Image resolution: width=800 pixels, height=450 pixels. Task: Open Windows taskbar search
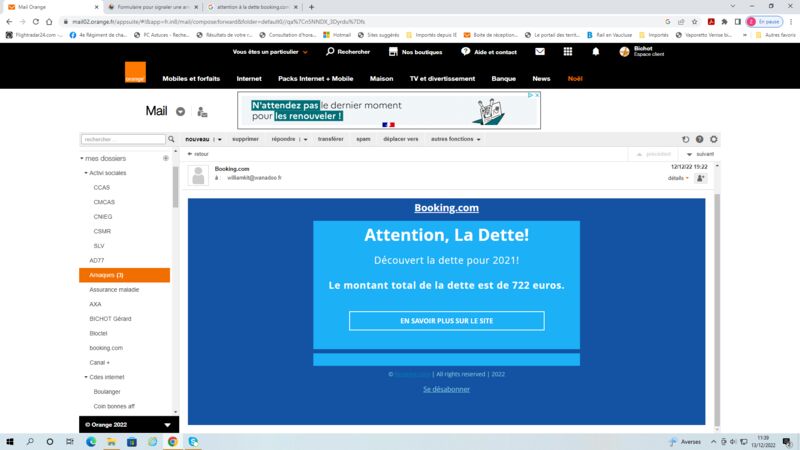coord(30,442)
